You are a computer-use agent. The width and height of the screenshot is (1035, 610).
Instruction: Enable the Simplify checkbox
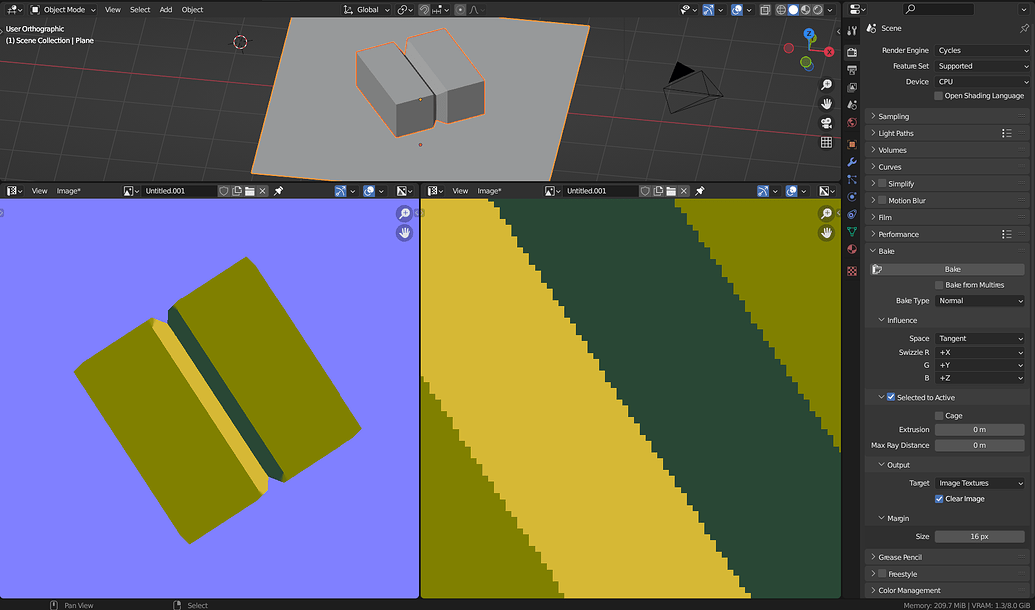coord(882,184)
